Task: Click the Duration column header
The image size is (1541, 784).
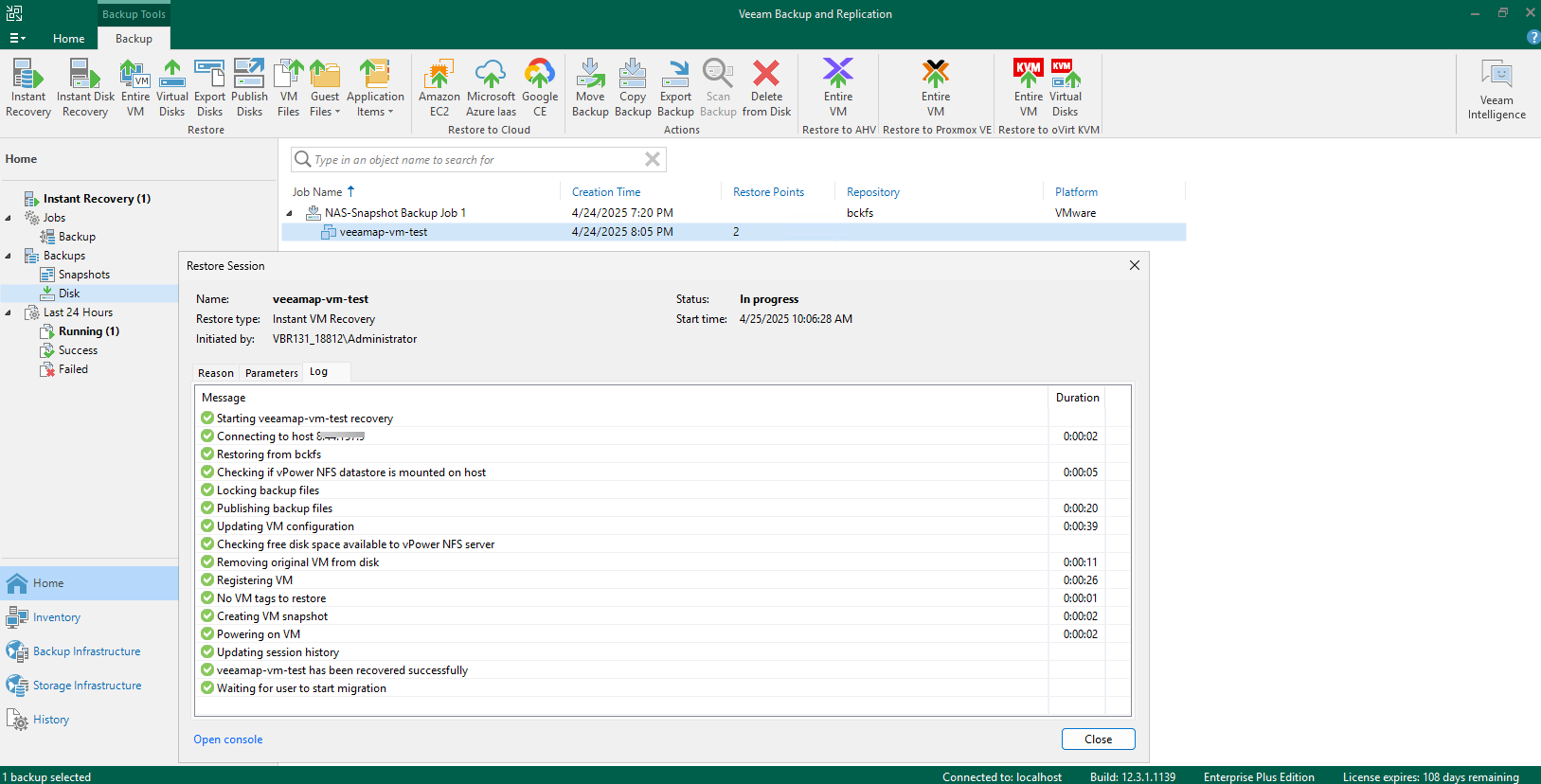Action: tap(1078, 398)
